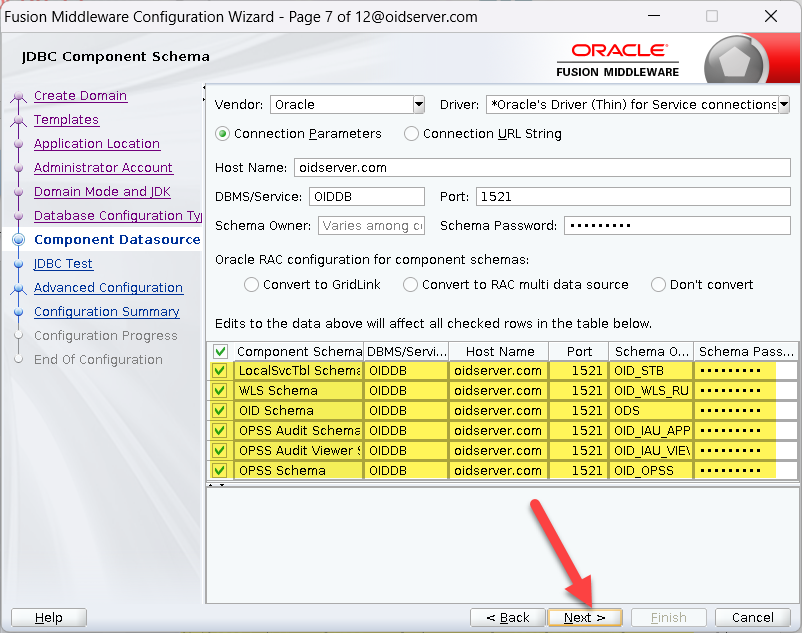Image resolution: width=802 pixels, height=633 pixels.
Task: Uncheck the WLS Schema row checkbox
Action: (220, 391)
